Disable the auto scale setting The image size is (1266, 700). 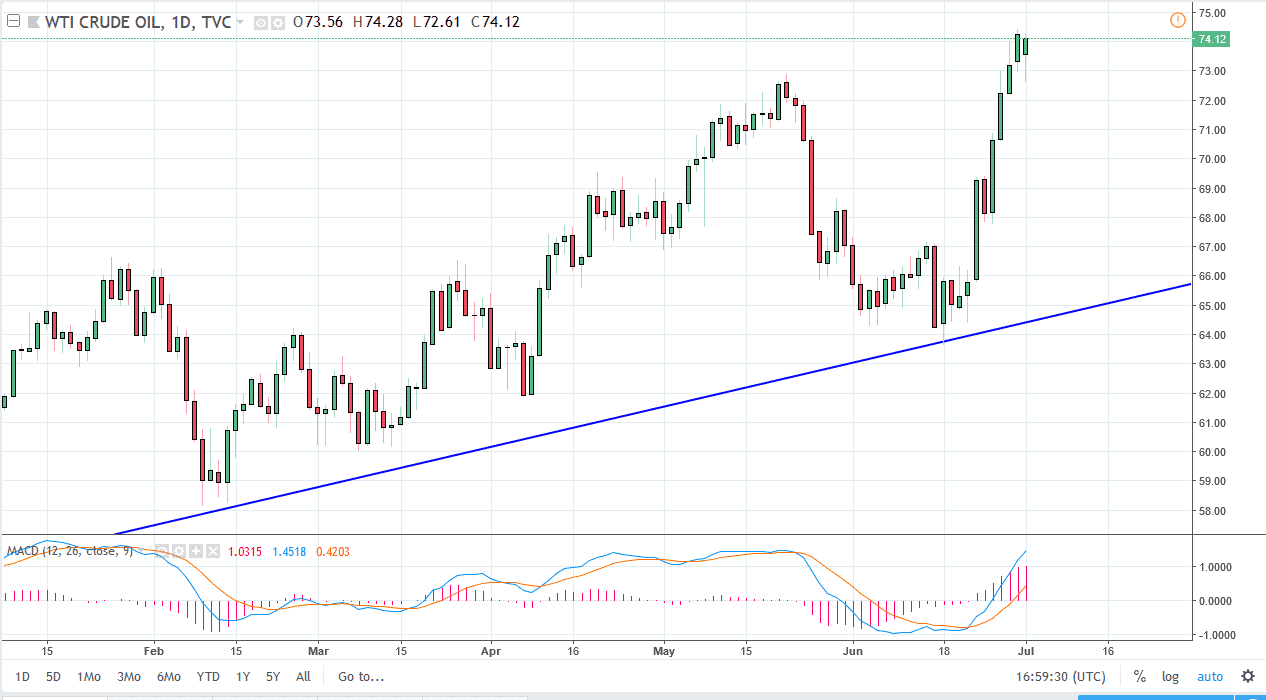[1210, 677]
